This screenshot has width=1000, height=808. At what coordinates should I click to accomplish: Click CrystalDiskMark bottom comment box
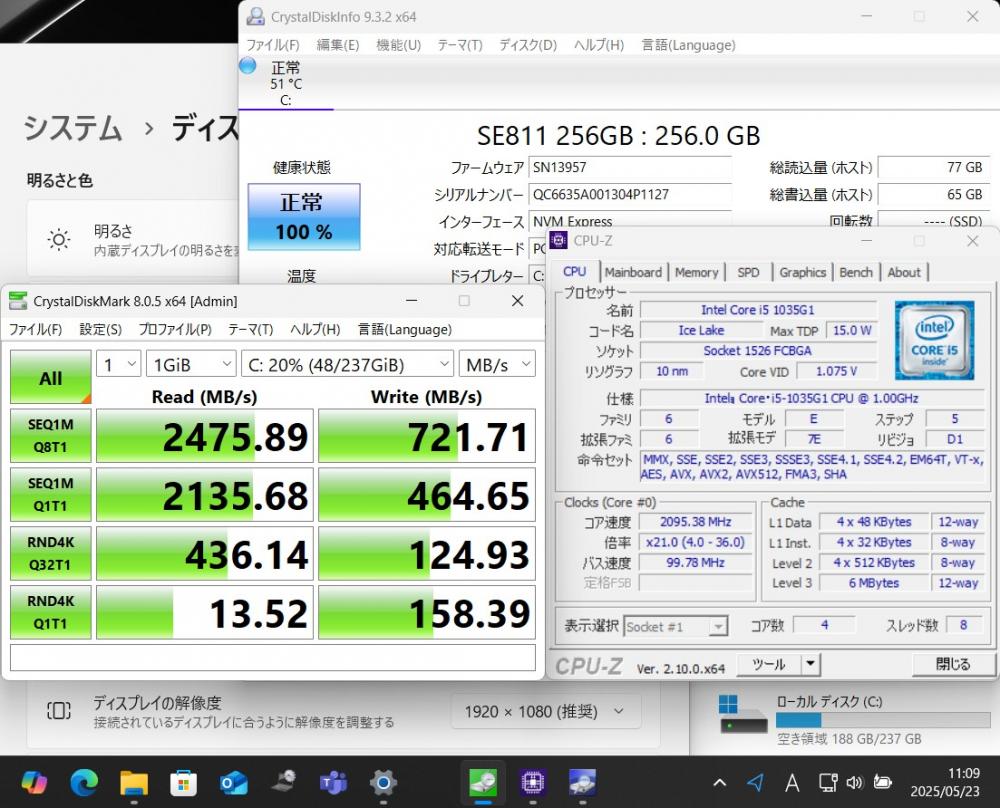pos(273,657)
